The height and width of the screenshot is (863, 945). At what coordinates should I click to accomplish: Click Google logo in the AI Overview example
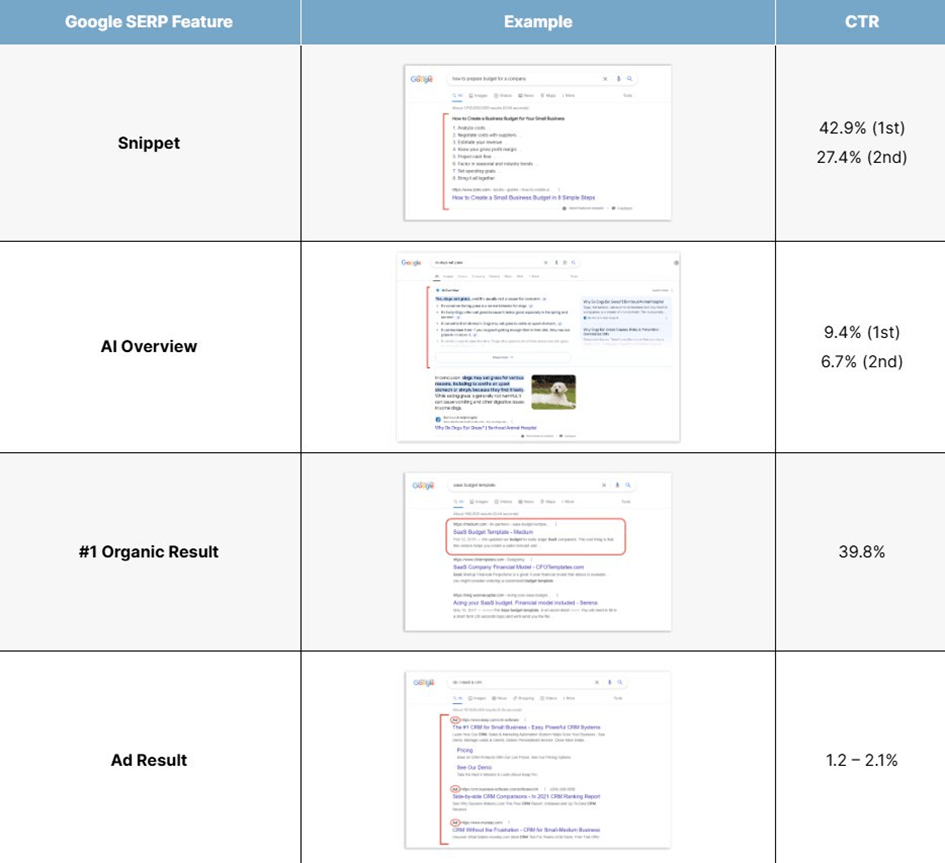click(411, 263)
